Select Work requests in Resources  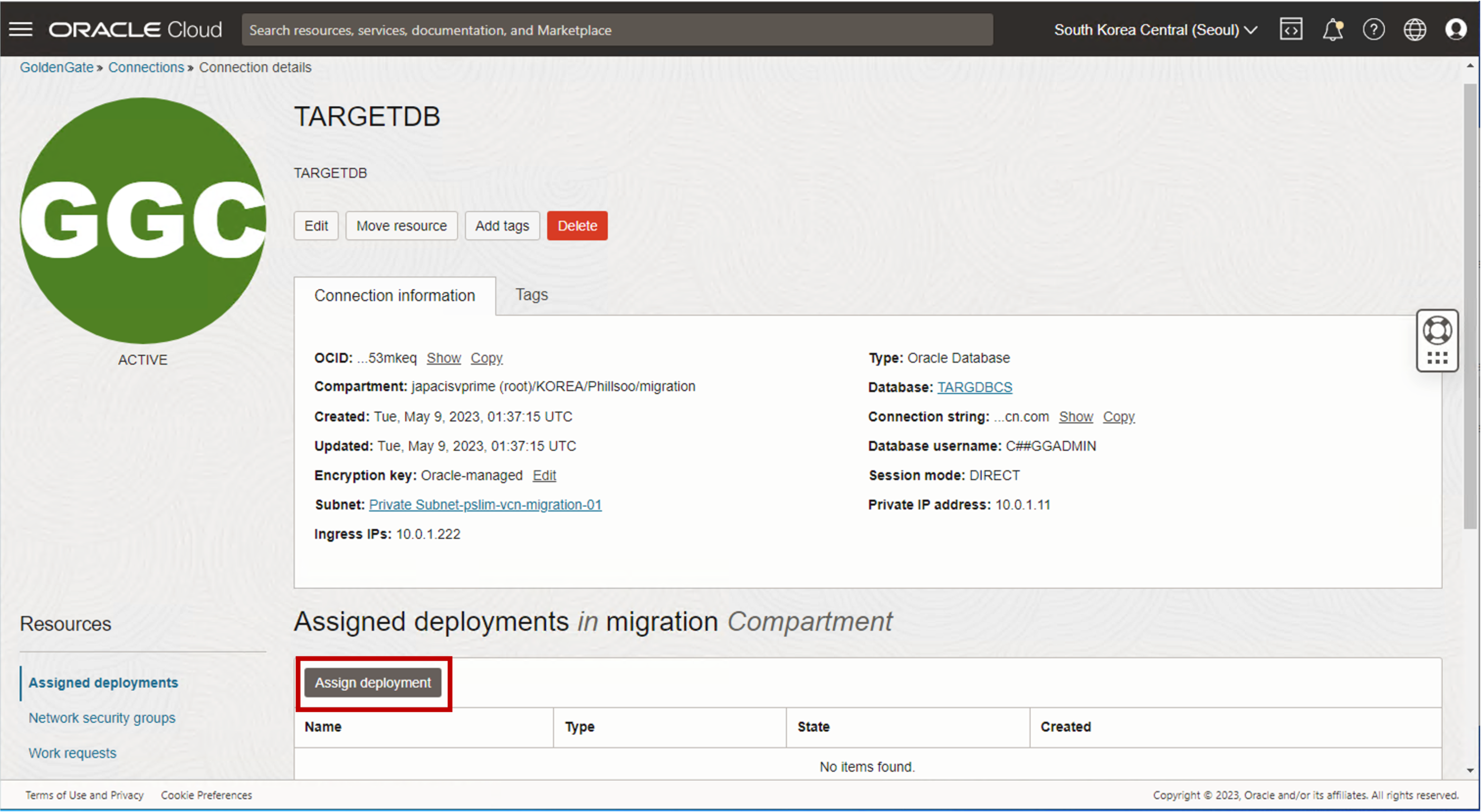(x=72, y=753)
